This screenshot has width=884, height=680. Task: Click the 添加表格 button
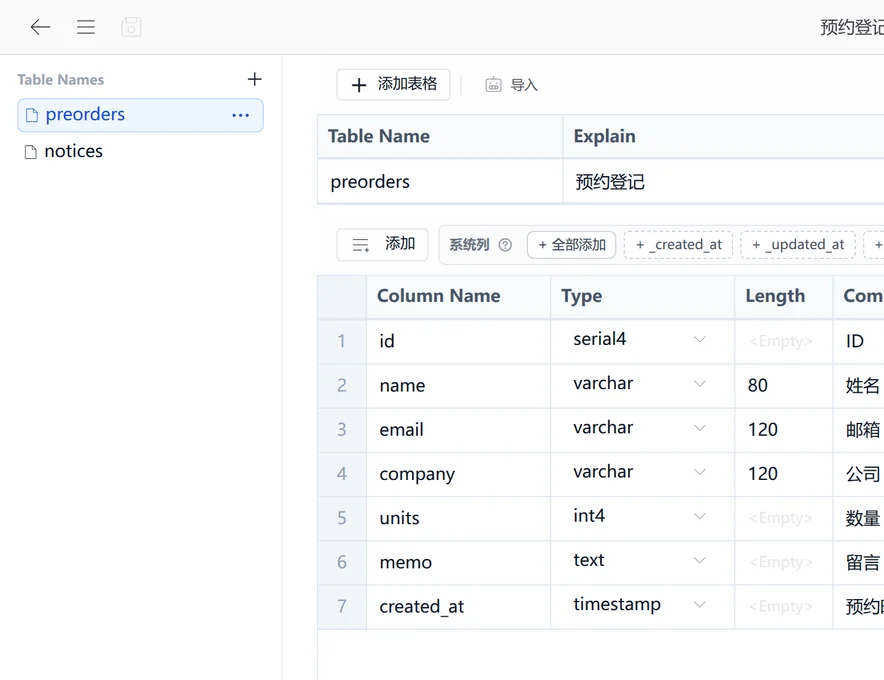point(394,85)
